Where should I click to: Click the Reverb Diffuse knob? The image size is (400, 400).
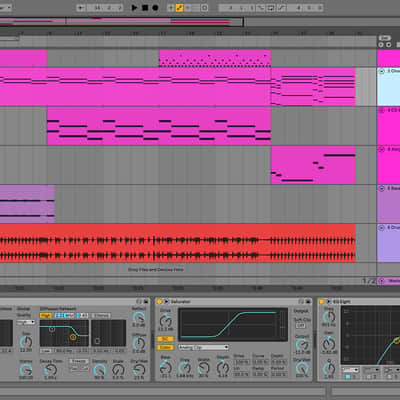tap(139, 343)
